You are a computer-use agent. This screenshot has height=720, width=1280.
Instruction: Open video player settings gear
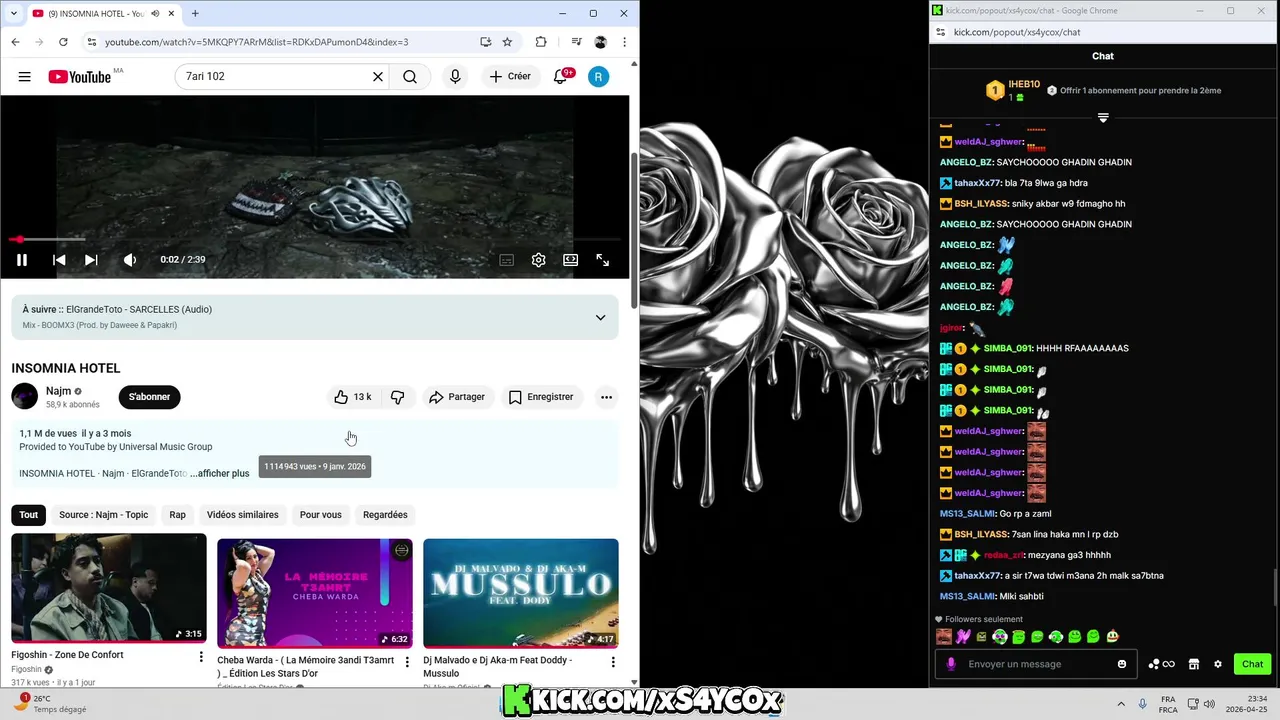pos(539,260)
